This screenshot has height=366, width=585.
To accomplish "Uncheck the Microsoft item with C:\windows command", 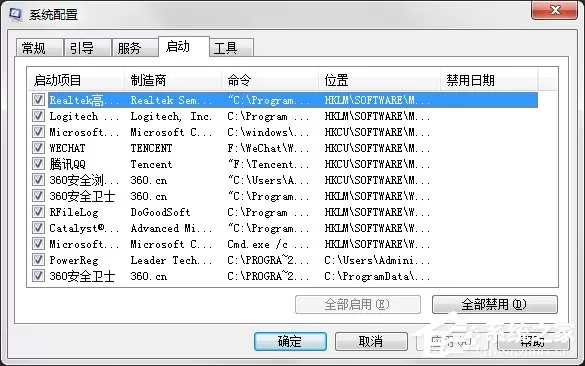I will 38,132.
